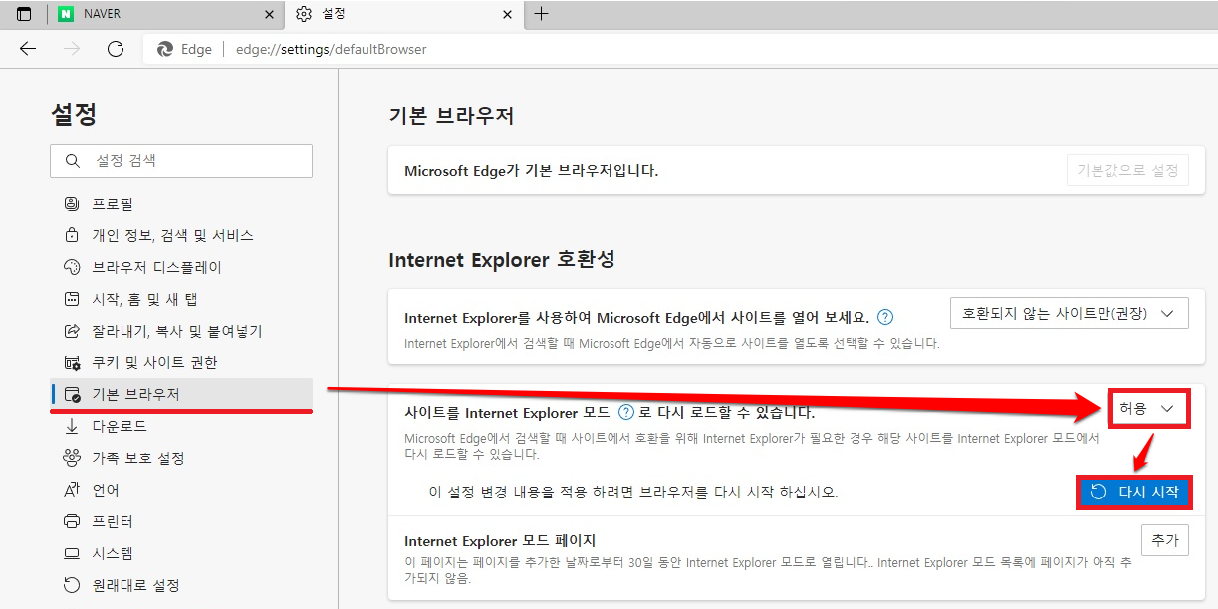Click the Edge logo in address bar
This screenshot has height=609, width=1218.
tap(165, 49)
